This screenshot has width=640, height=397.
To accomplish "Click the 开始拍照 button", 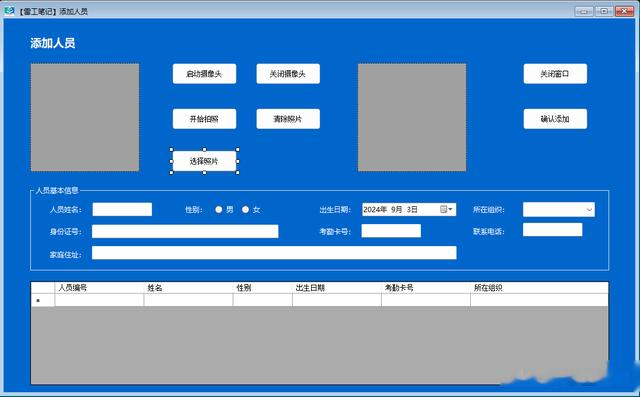I will [204, 119].
